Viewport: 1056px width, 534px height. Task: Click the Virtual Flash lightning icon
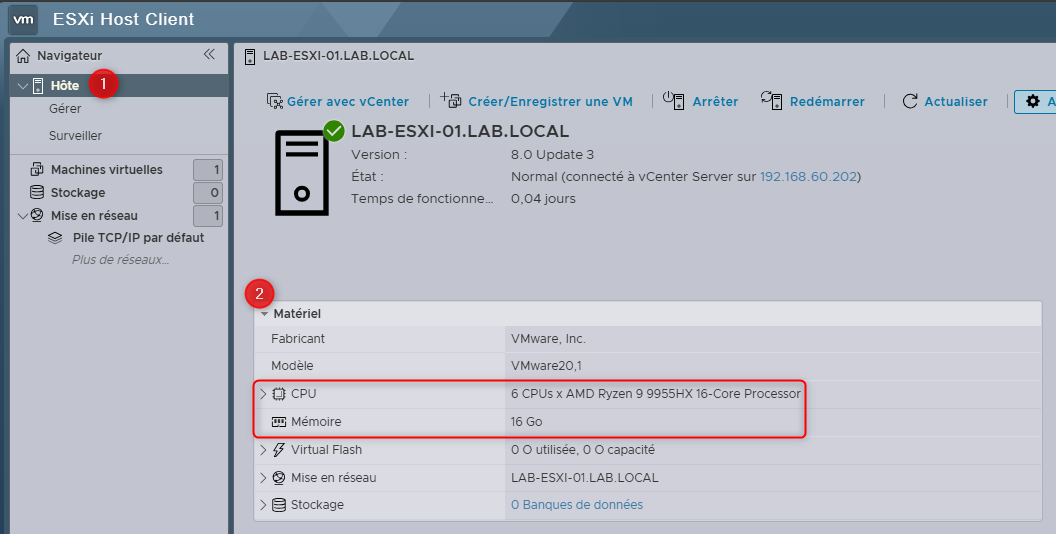tap(279, 450)
